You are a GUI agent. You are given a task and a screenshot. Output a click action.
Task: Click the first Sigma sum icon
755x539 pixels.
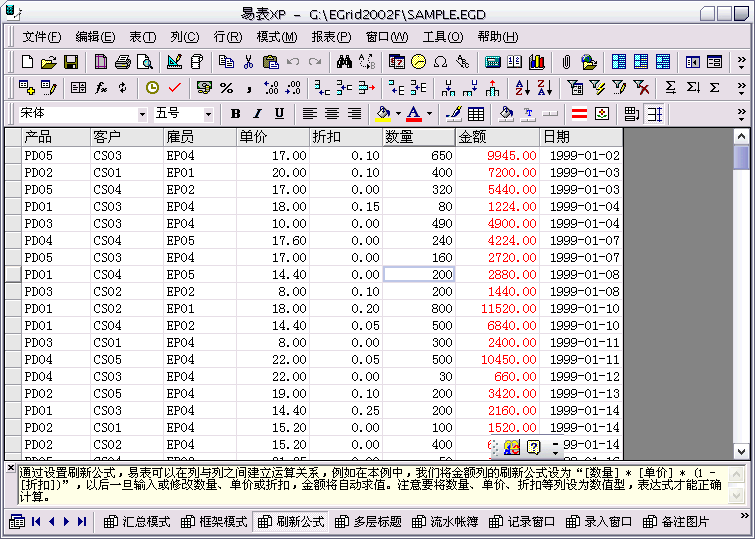[670, 88]
